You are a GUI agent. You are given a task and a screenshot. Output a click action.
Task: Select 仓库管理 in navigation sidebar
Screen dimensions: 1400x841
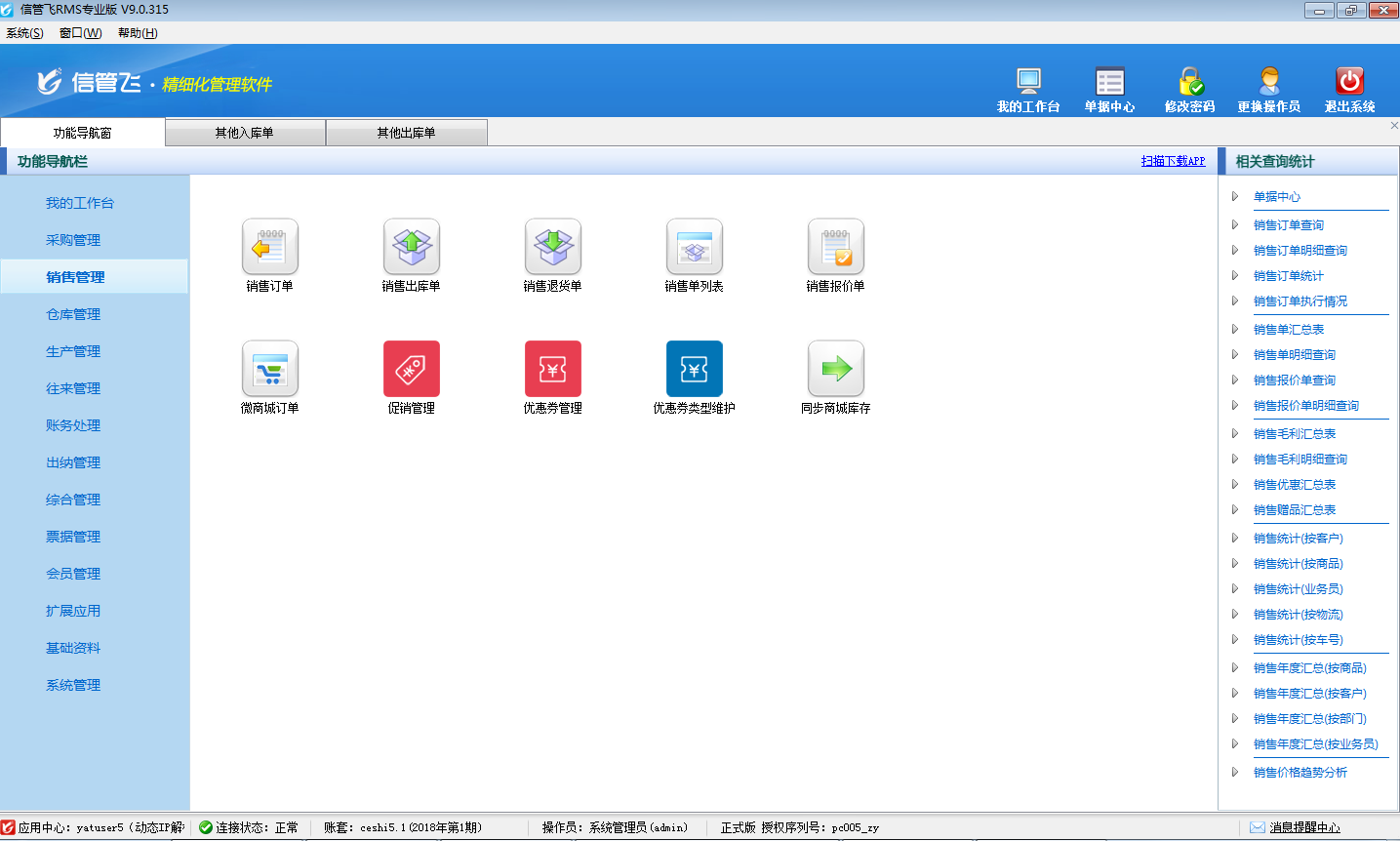73,314
